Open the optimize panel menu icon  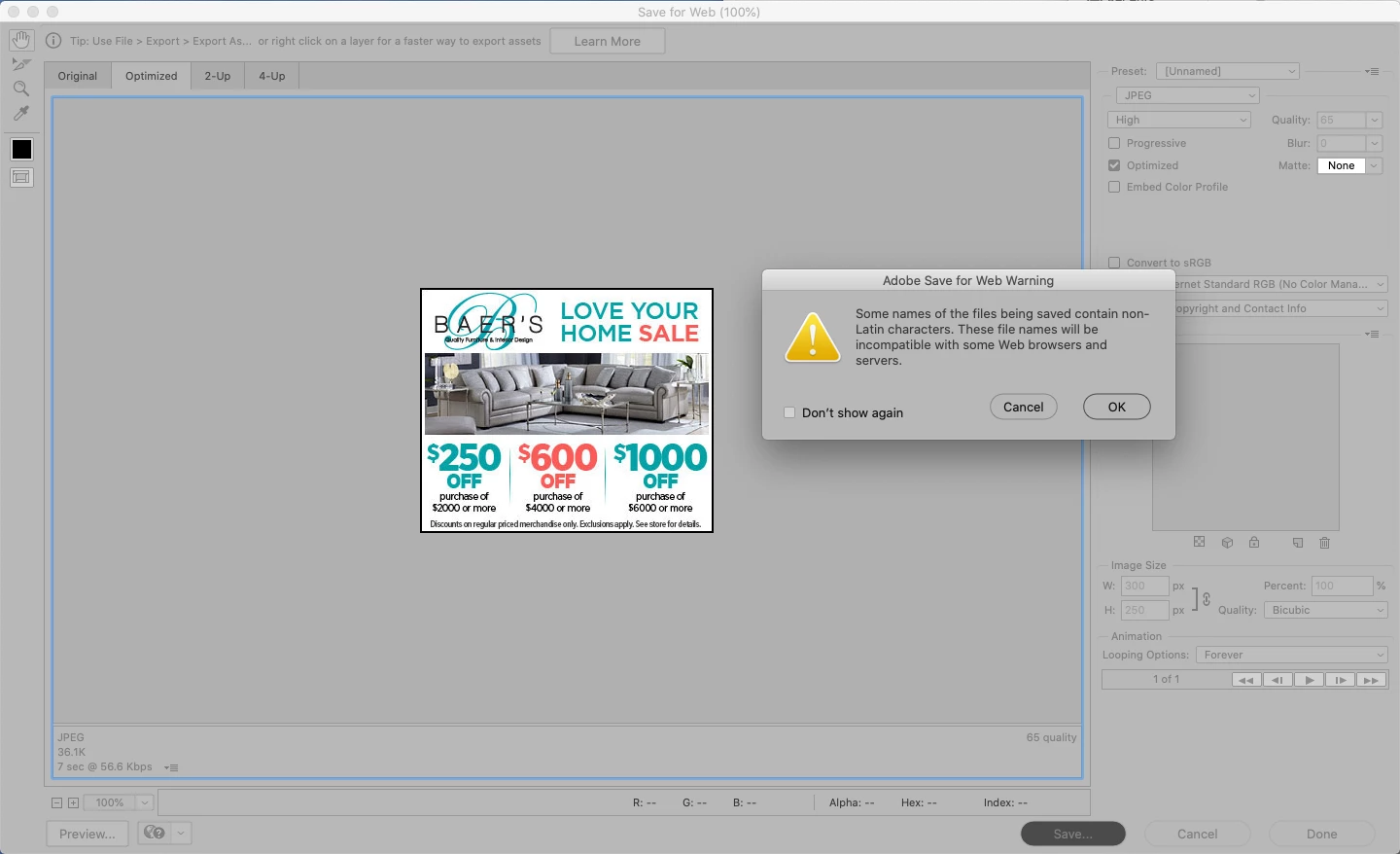click(1372, 71)
